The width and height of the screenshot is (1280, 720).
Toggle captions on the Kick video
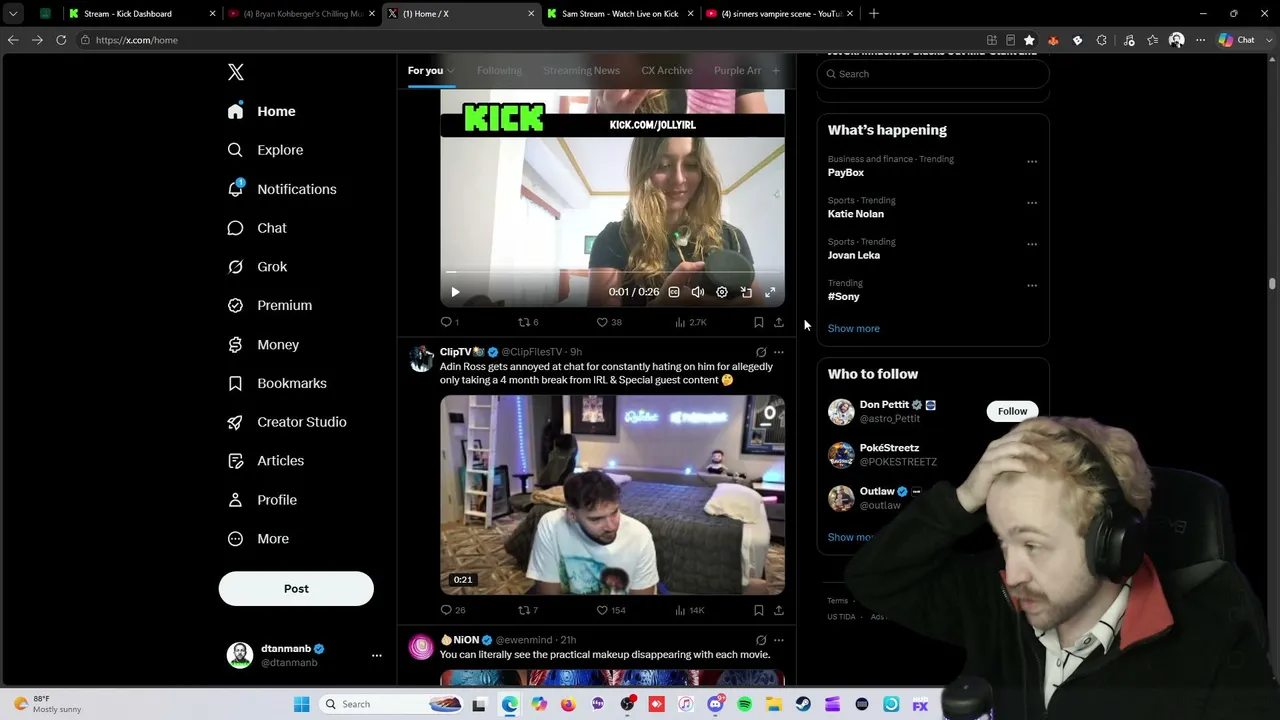(674, 292)
